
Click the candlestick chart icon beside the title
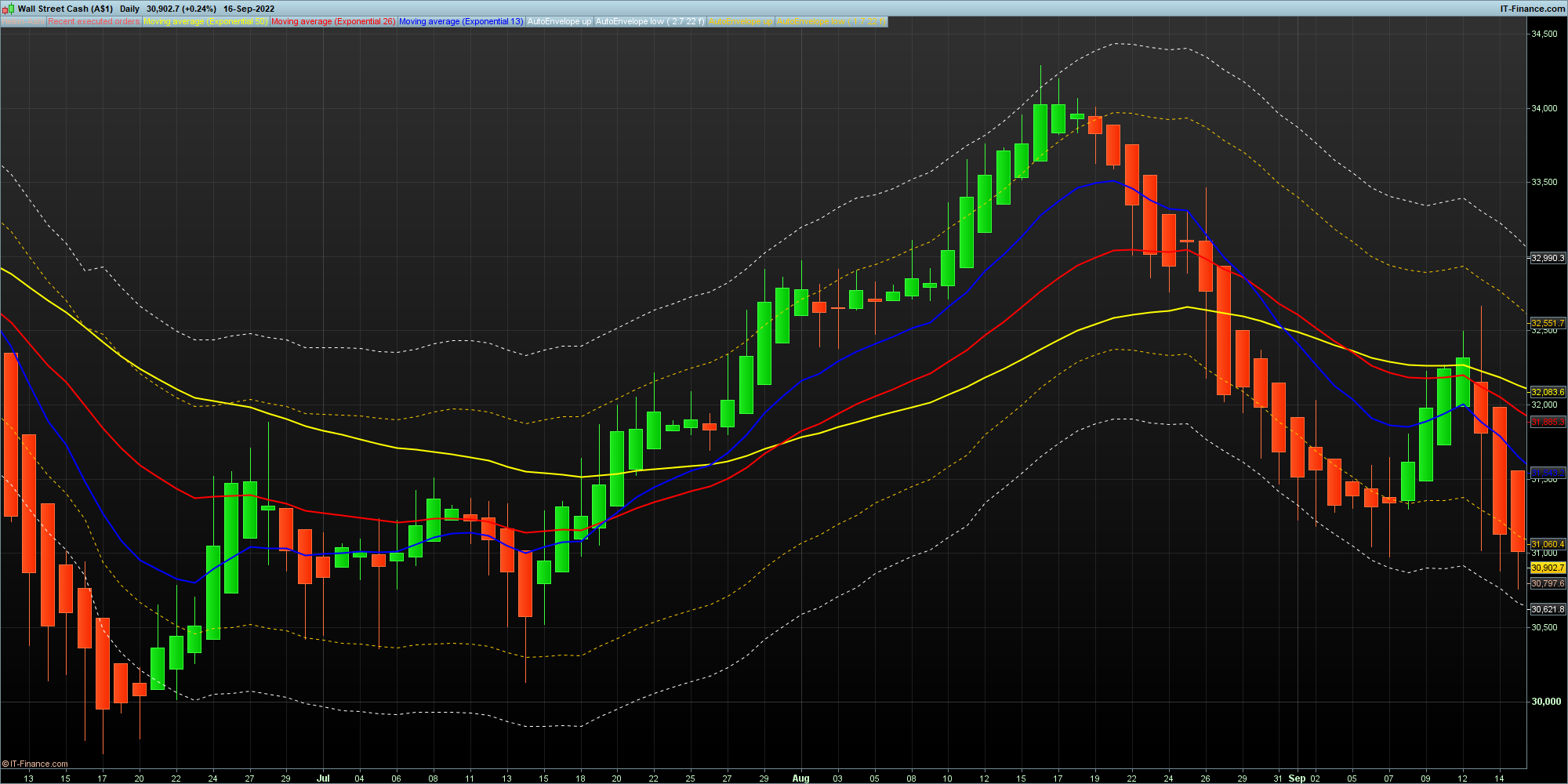click(9, 9)
